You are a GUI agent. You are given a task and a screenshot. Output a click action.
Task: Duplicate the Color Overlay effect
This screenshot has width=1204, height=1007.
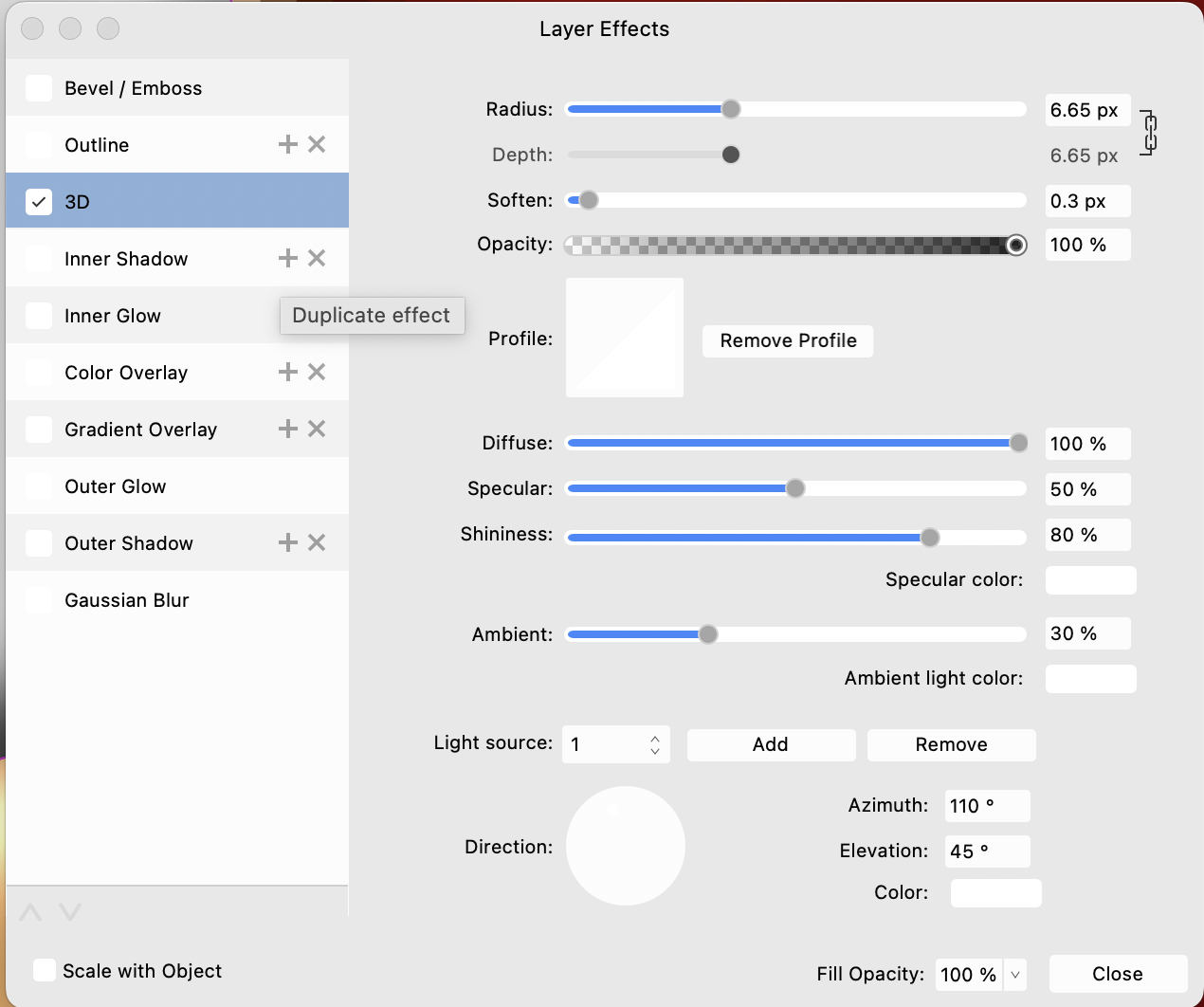click(287, 372)
